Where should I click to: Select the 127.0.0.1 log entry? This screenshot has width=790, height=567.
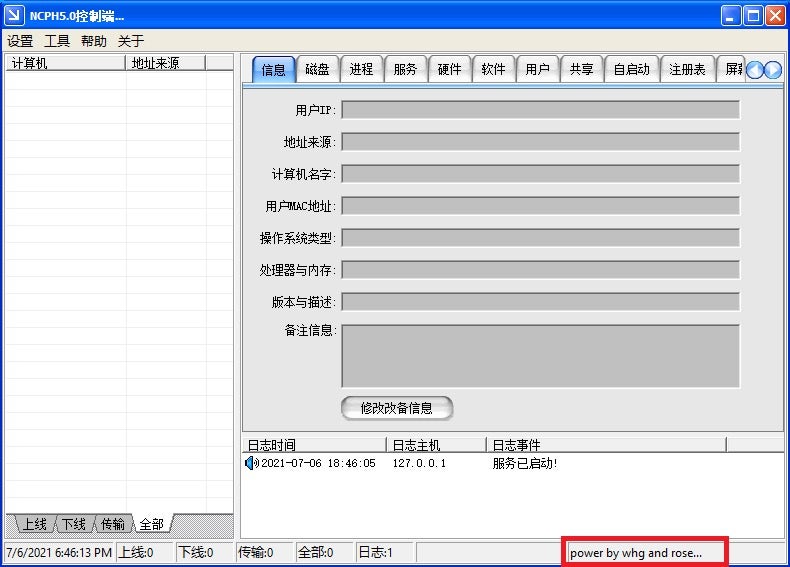click(419, 464)
